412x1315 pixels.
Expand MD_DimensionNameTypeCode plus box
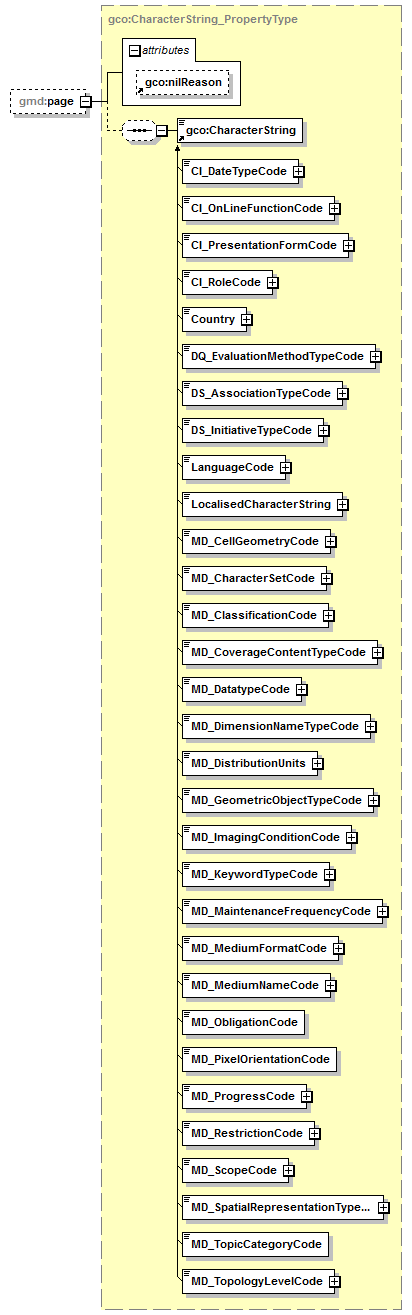(371, 726)
